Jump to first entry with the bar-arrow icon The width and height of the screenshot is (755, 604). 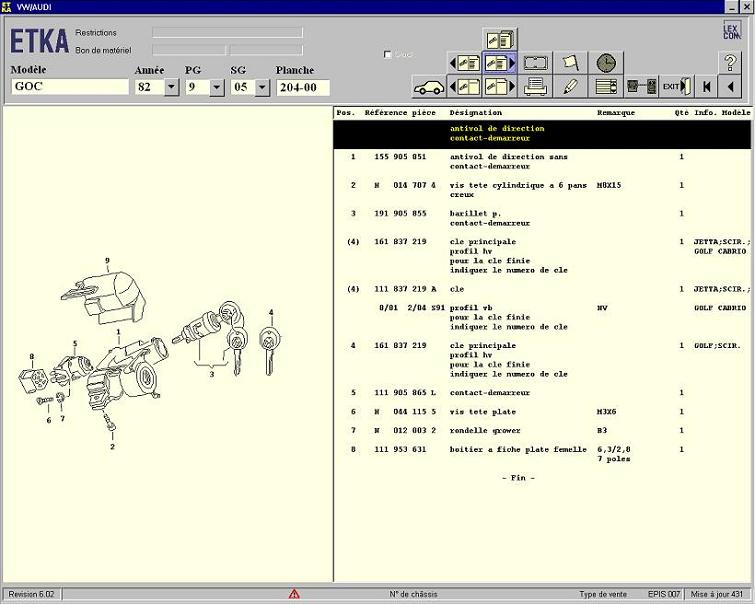pyautogui.click(x=708, y=87)
